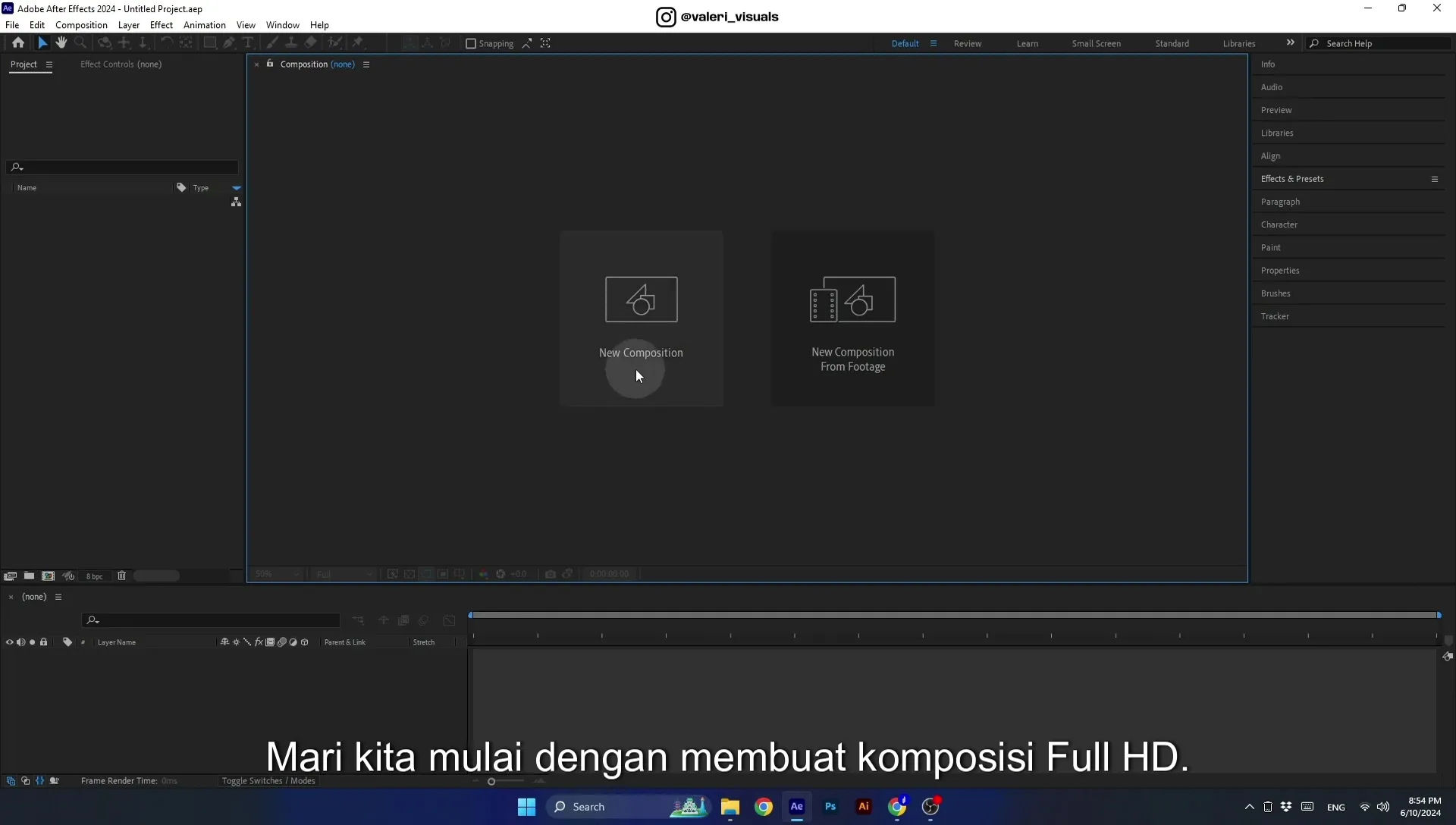Toggle the video eye column switch

click(x=9, y=642)
